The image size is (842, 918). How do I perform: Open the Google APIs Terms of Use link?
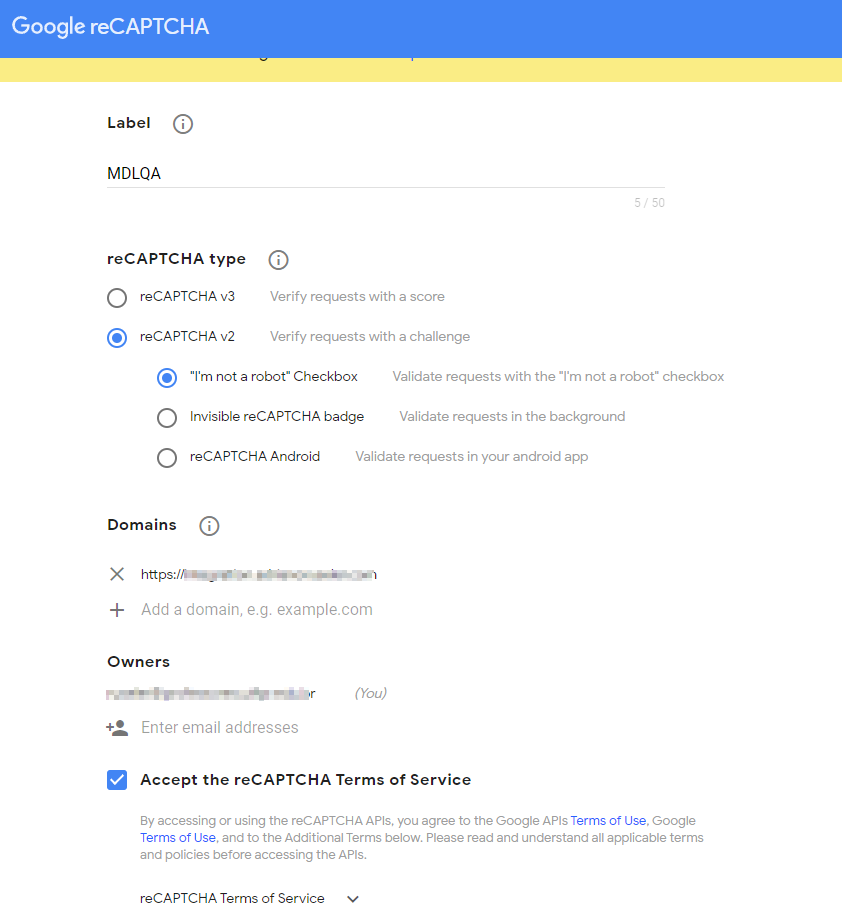608,821
